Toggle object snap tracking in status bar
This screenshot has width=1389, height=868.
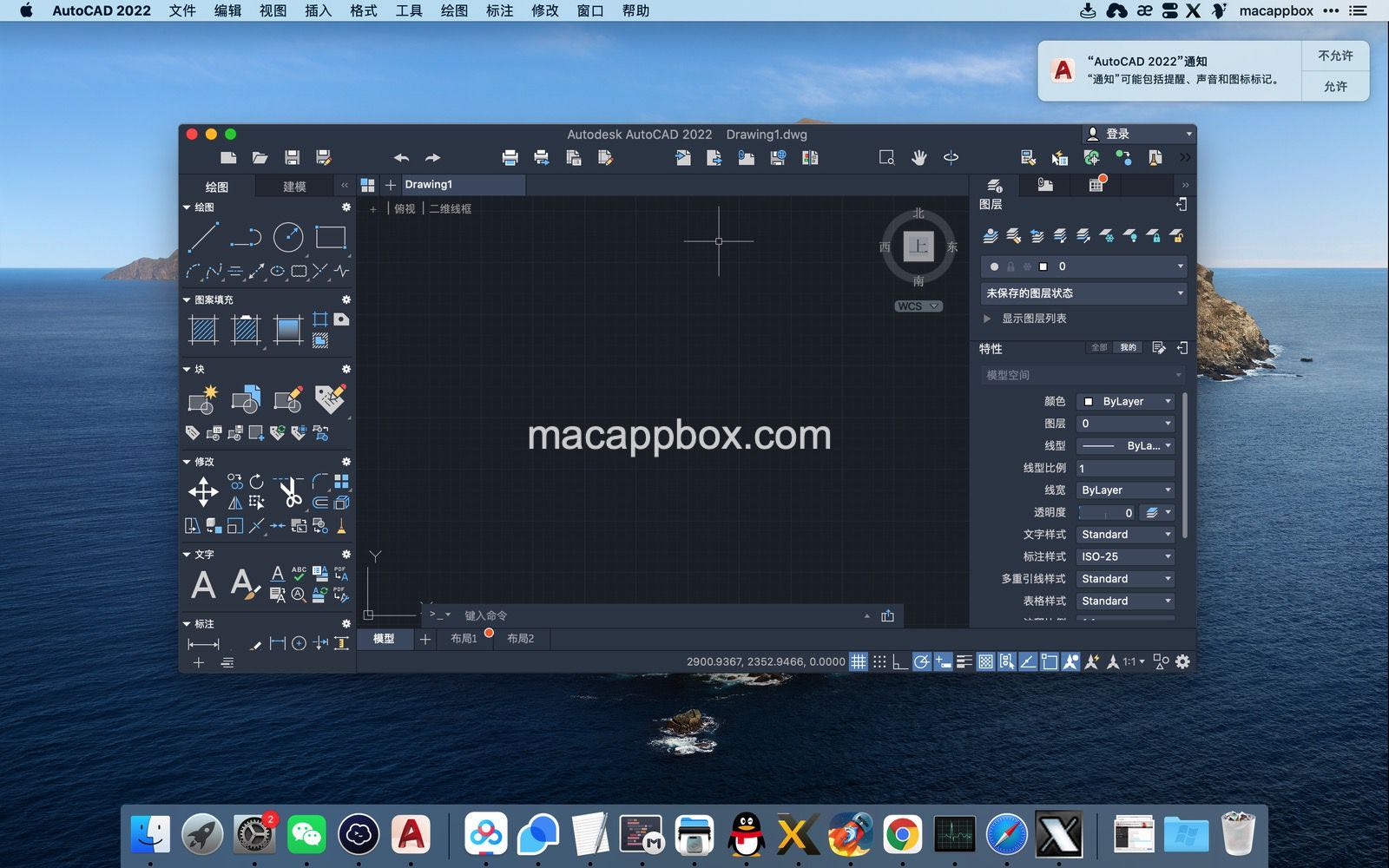tap(1028, 661)
